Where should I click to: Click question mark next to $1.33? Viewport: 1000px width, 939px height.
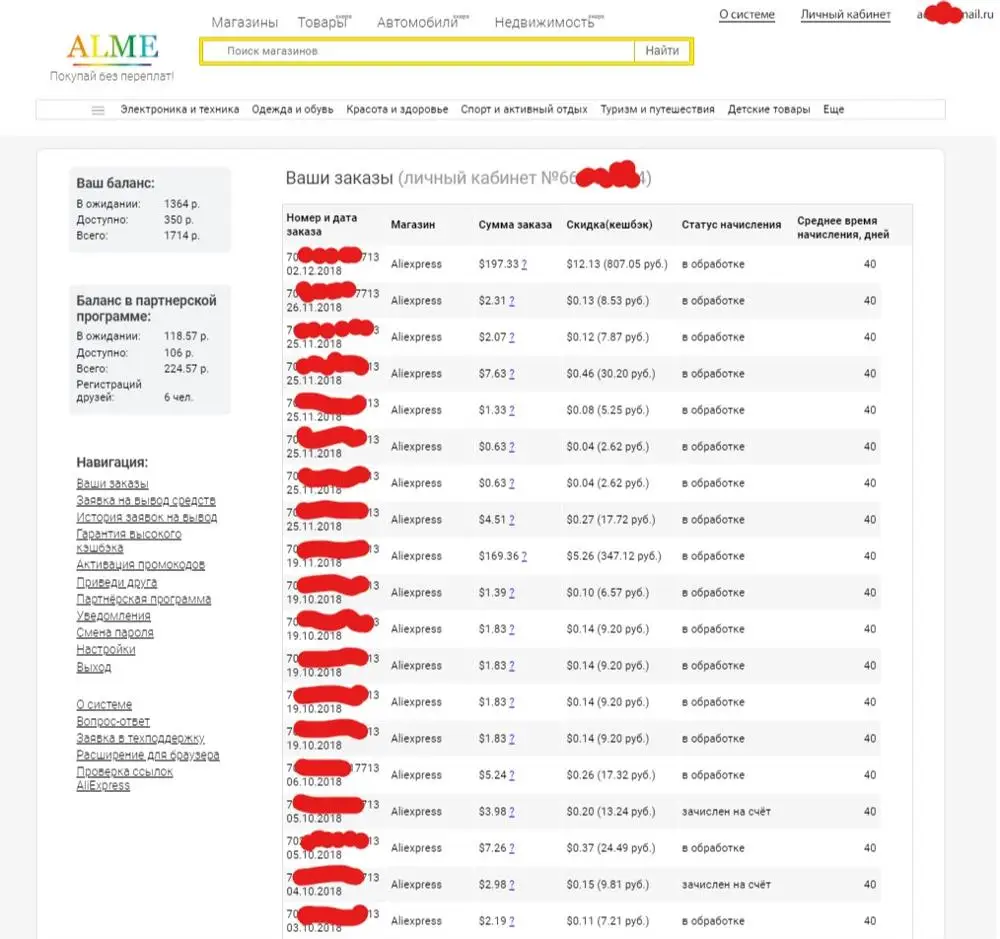pos(511,410)
